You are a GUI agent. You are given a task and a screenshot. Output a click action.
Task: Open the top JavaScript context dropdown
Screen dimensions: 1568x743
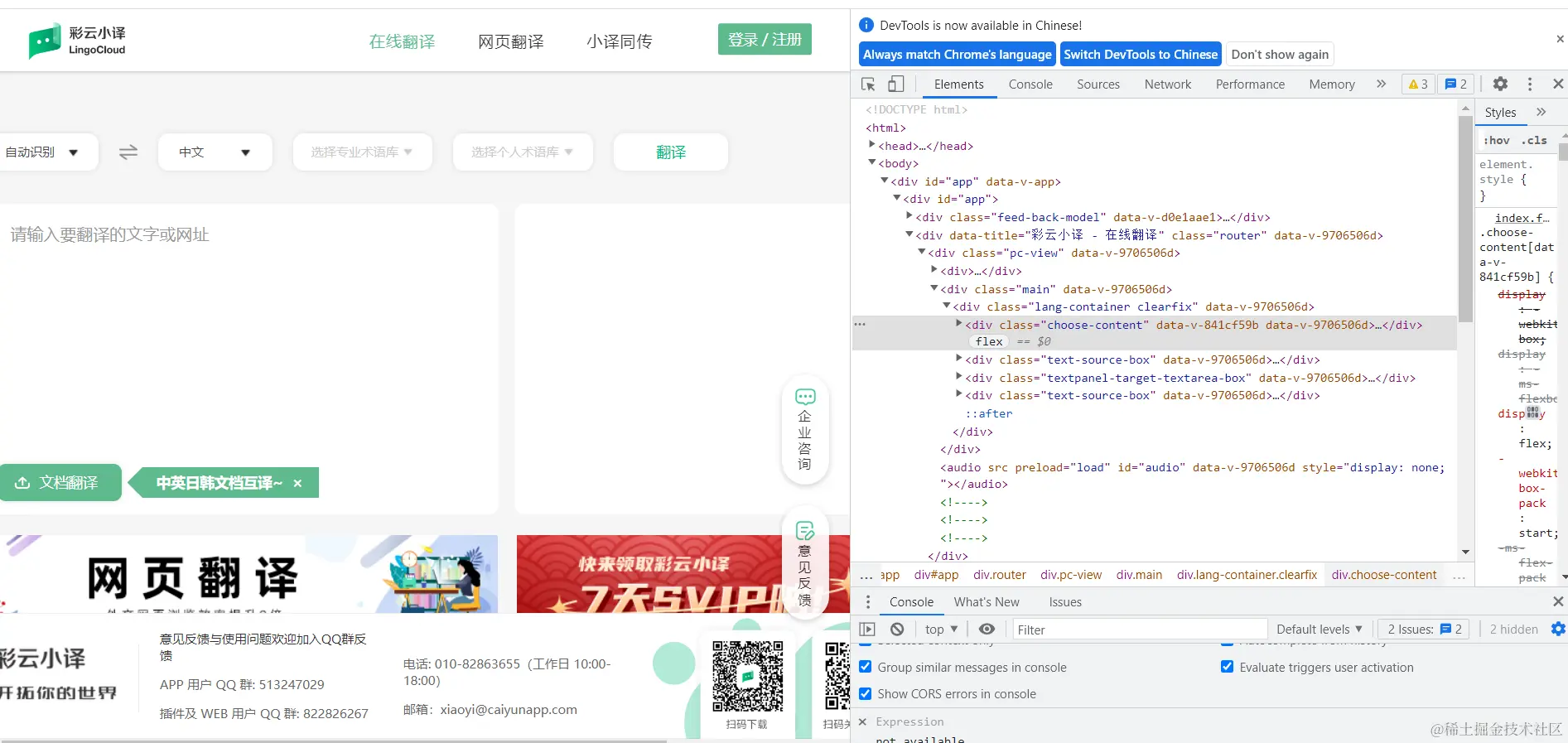coord(942,630)
